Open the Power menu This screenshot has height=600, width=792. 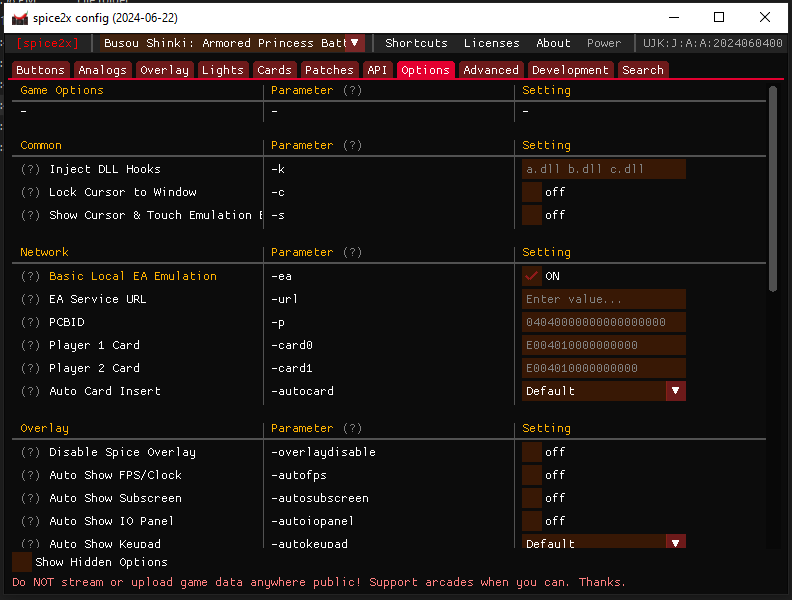604,43
